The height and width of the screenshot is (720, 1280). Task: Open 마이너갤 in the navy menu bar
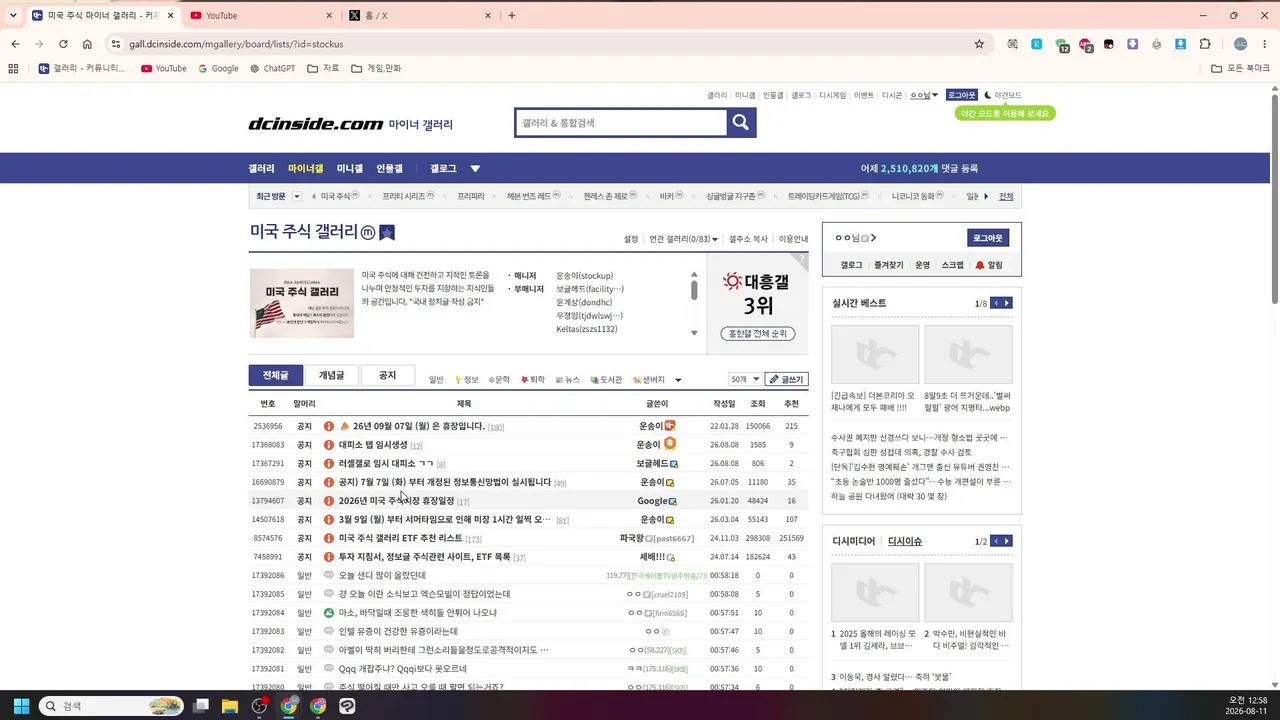(306, 169)
